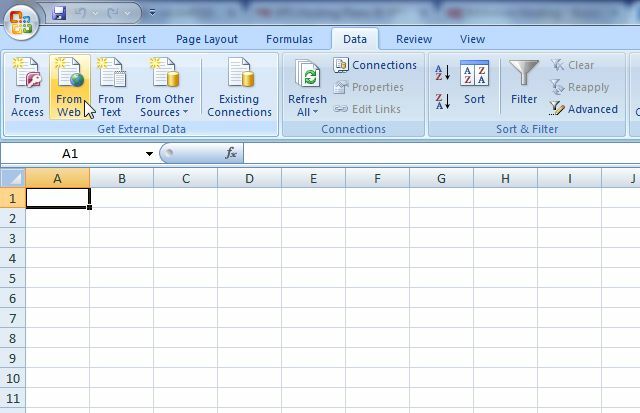
Task: Import data From Text
Action: pos(111,87)
